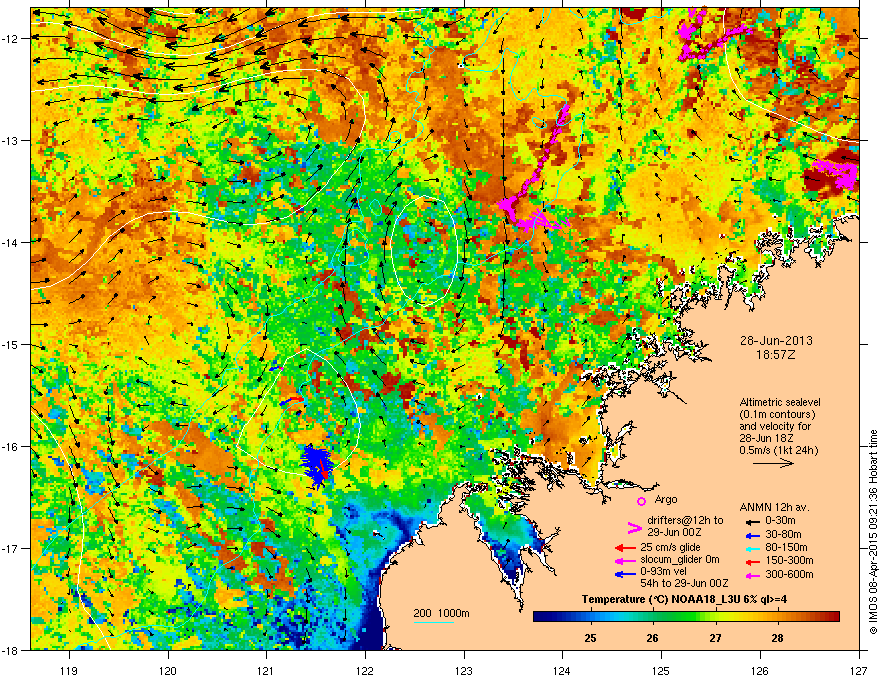880x680 pixels.
Task: Click longitude tick label 125
Action: [x=661, y=670]
